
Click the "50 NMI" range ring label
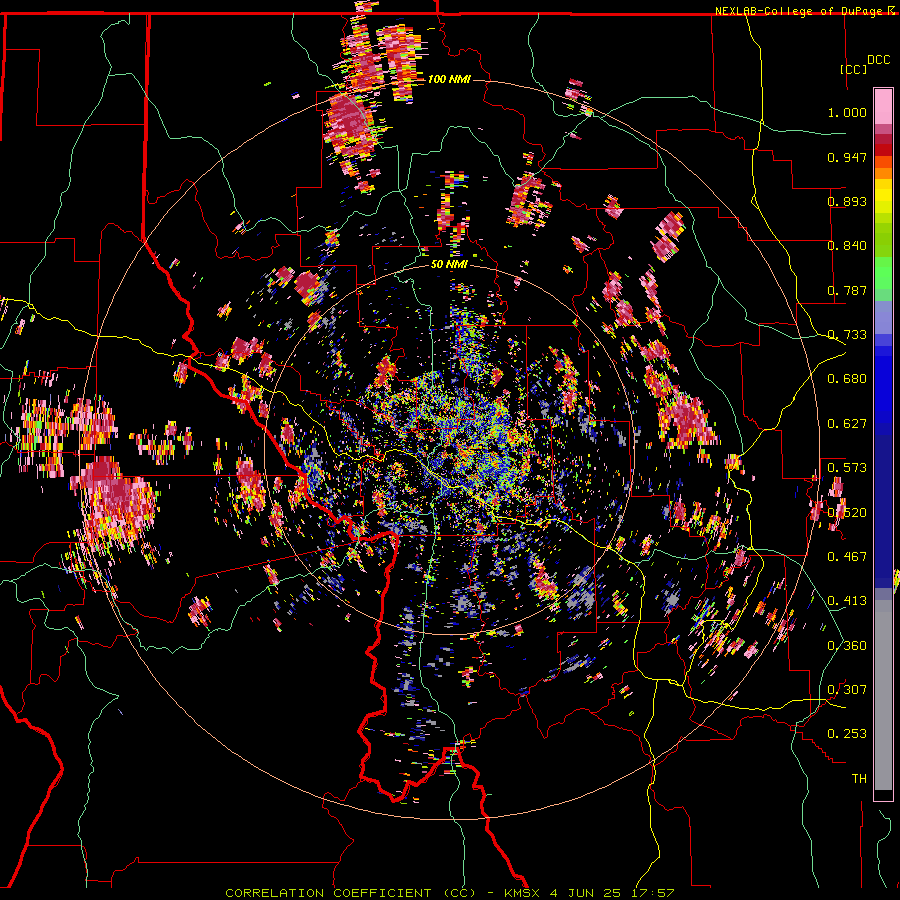pos(449,264)
